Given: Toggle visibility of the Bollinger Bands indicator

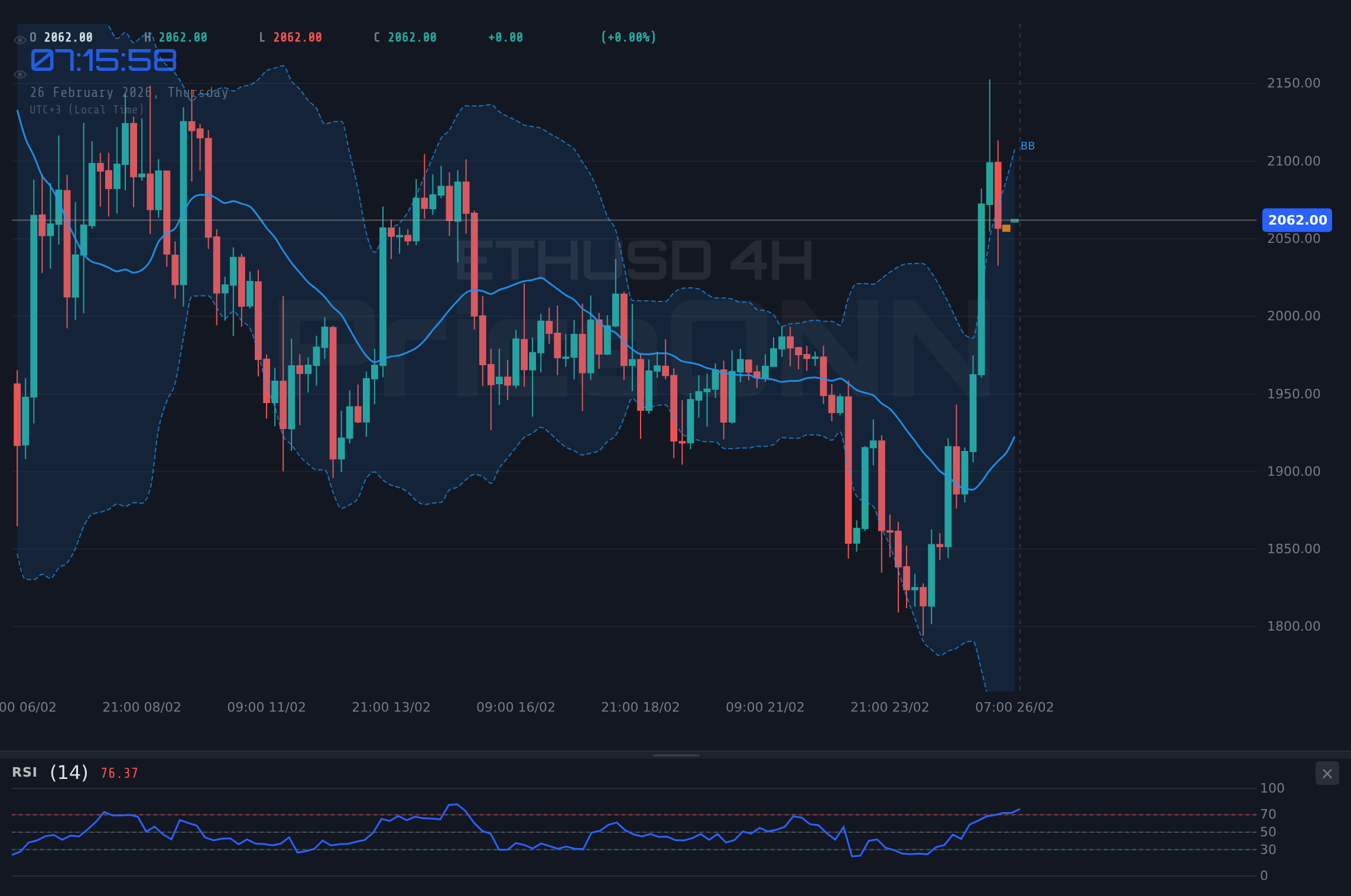Looking at the screenshot, I should (x=20, y=74).
